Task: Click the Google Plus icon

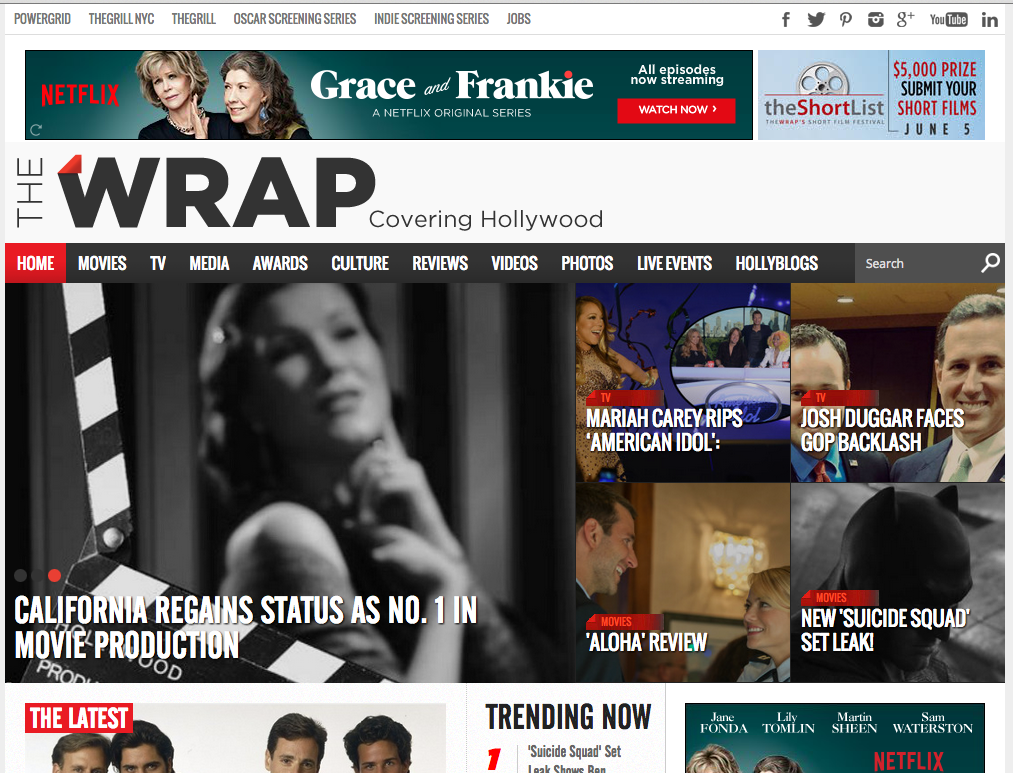Action: [905, 19]
